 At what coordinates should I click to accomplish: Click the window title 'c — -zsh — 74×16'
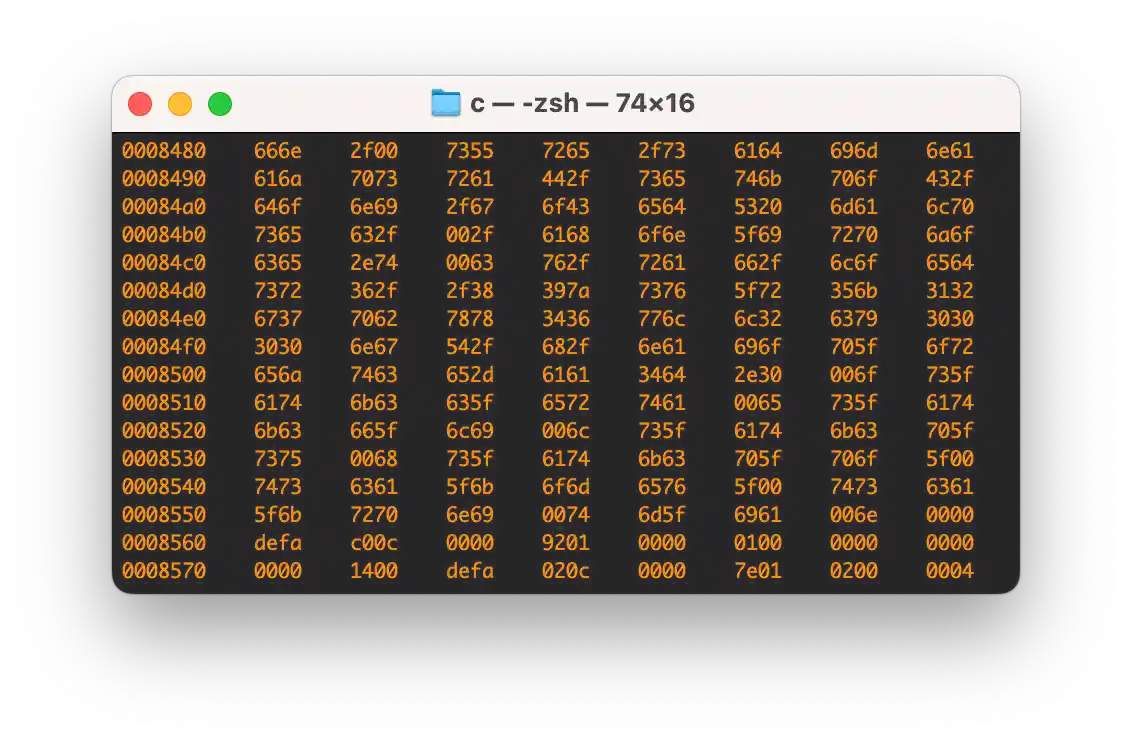click(582, 103)
